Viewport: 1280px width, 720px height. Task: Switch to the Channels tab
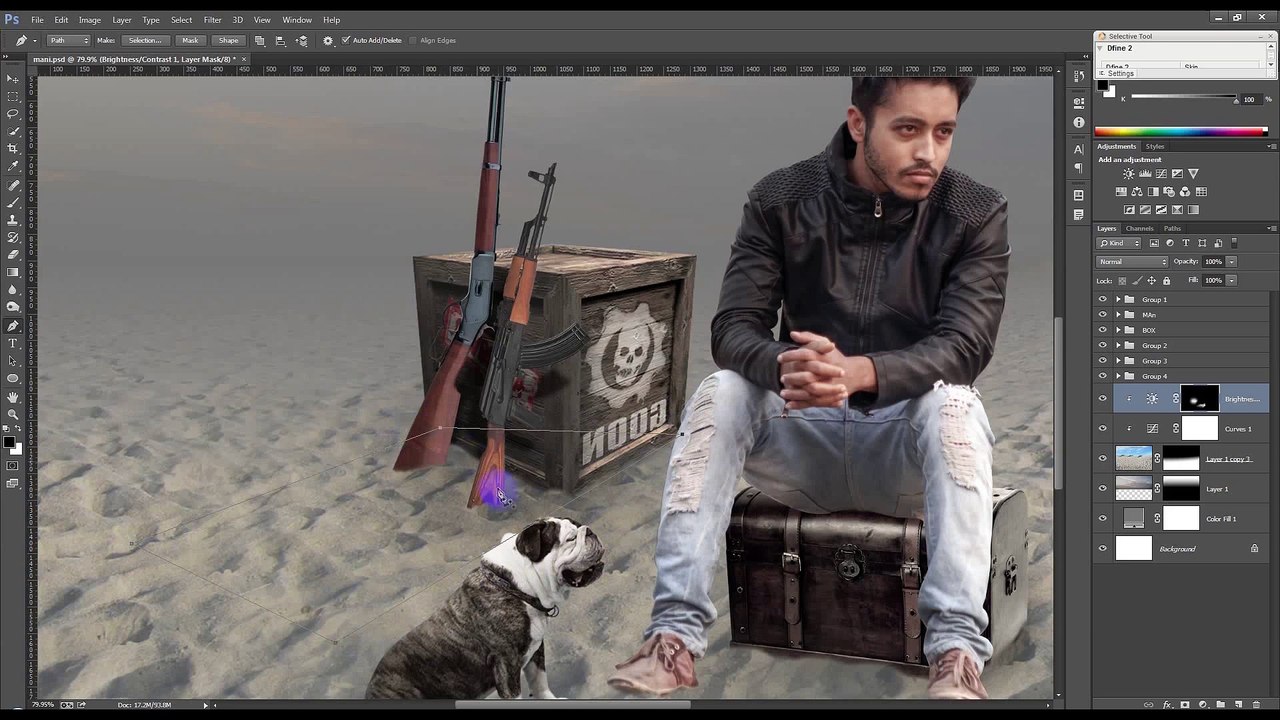1140,228
